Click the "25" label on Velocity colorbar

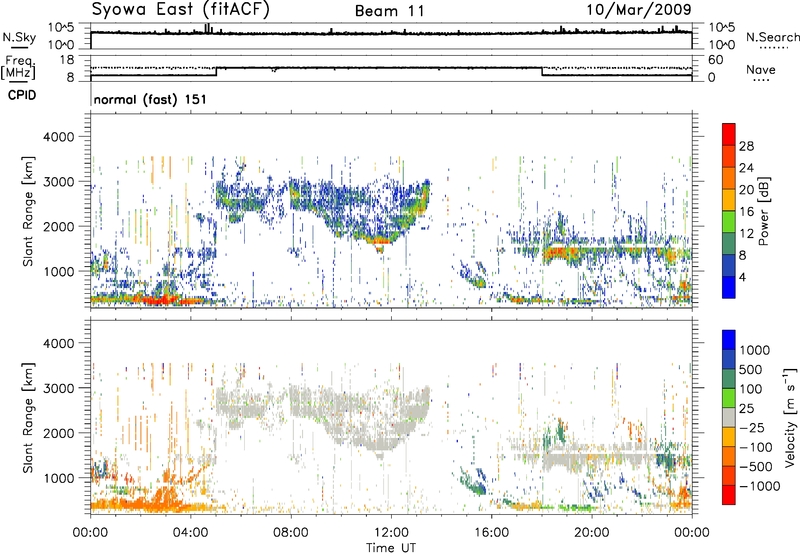746,408
